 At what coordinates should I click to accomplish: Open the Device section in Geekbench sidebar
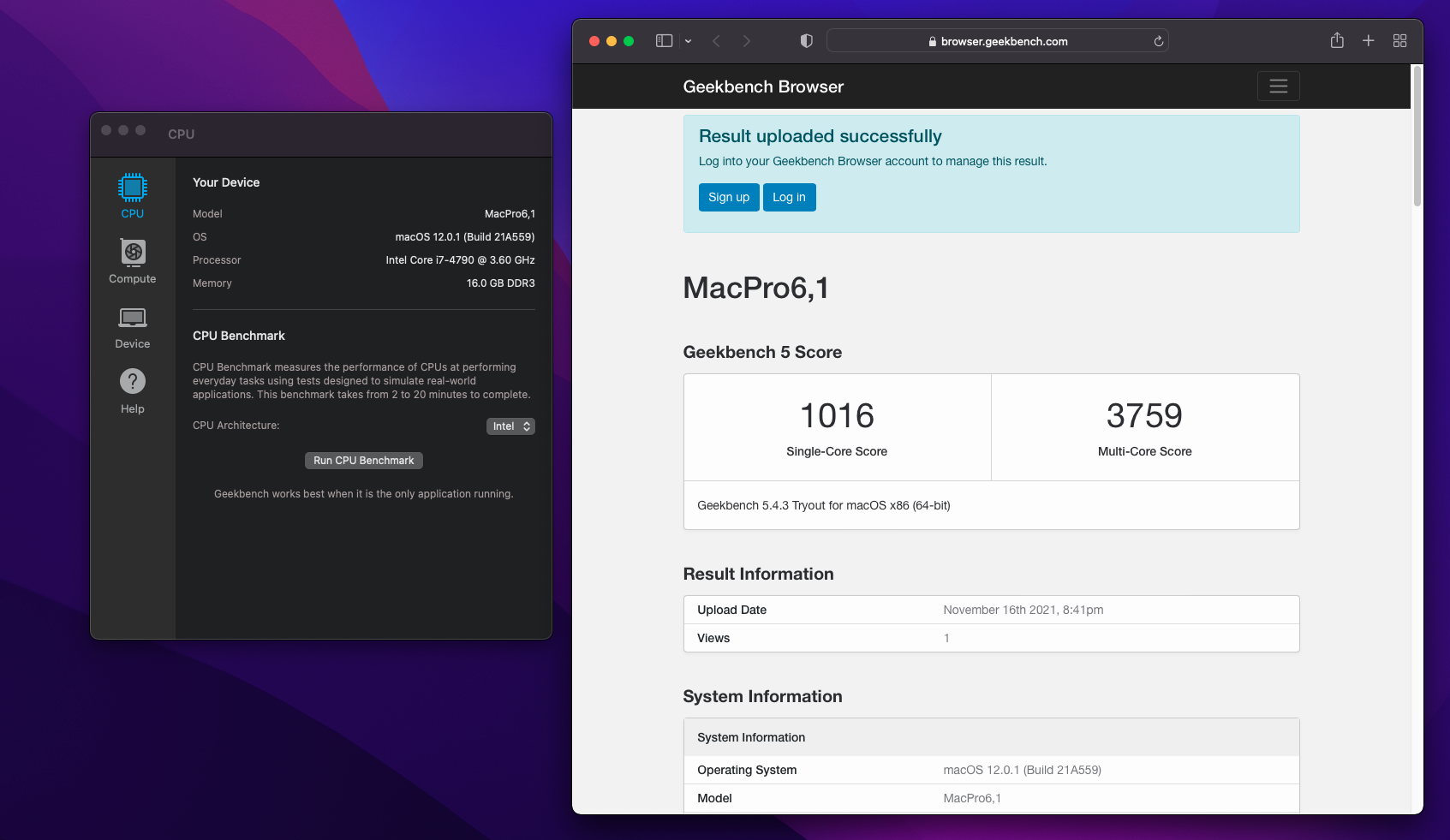(133, 326)
